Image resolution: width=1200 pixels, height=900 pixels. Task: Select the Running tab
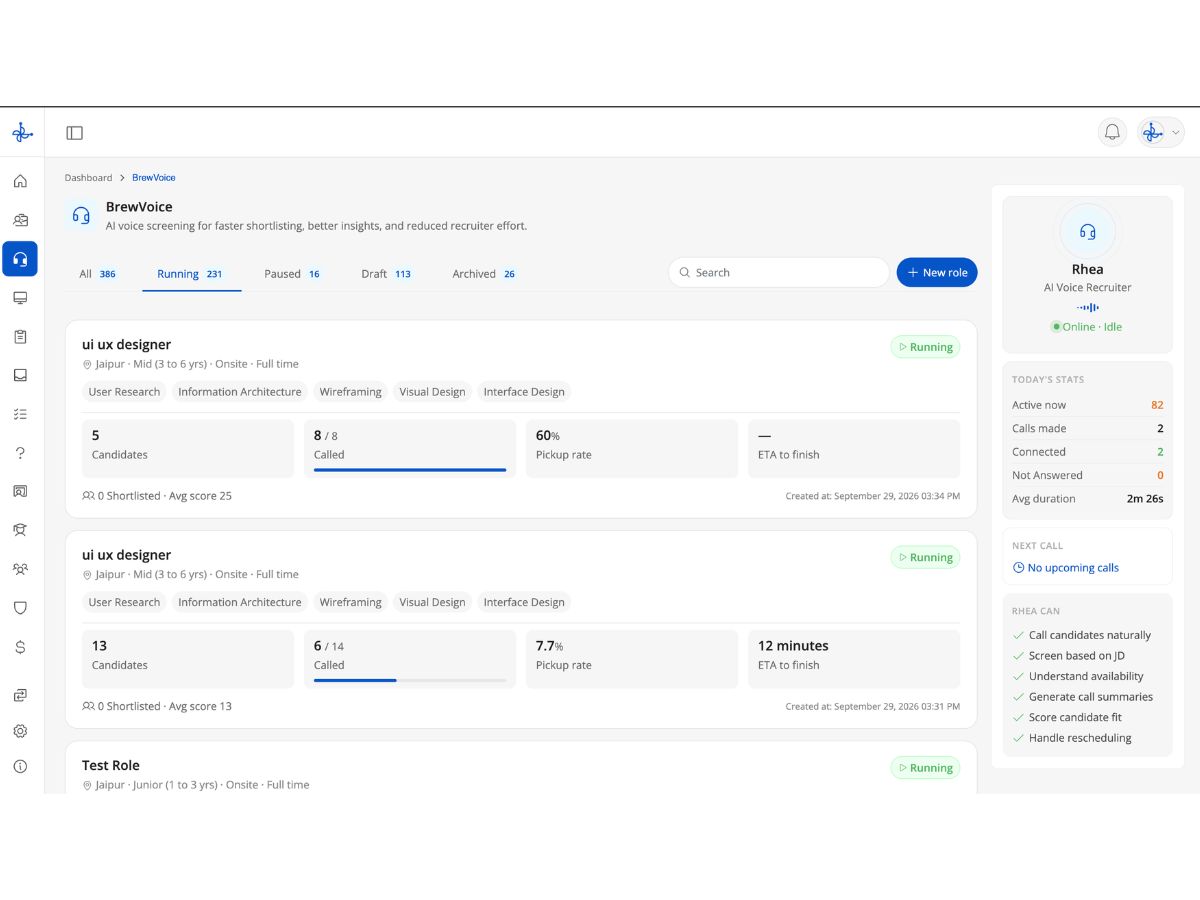click(x=191, y=274)
